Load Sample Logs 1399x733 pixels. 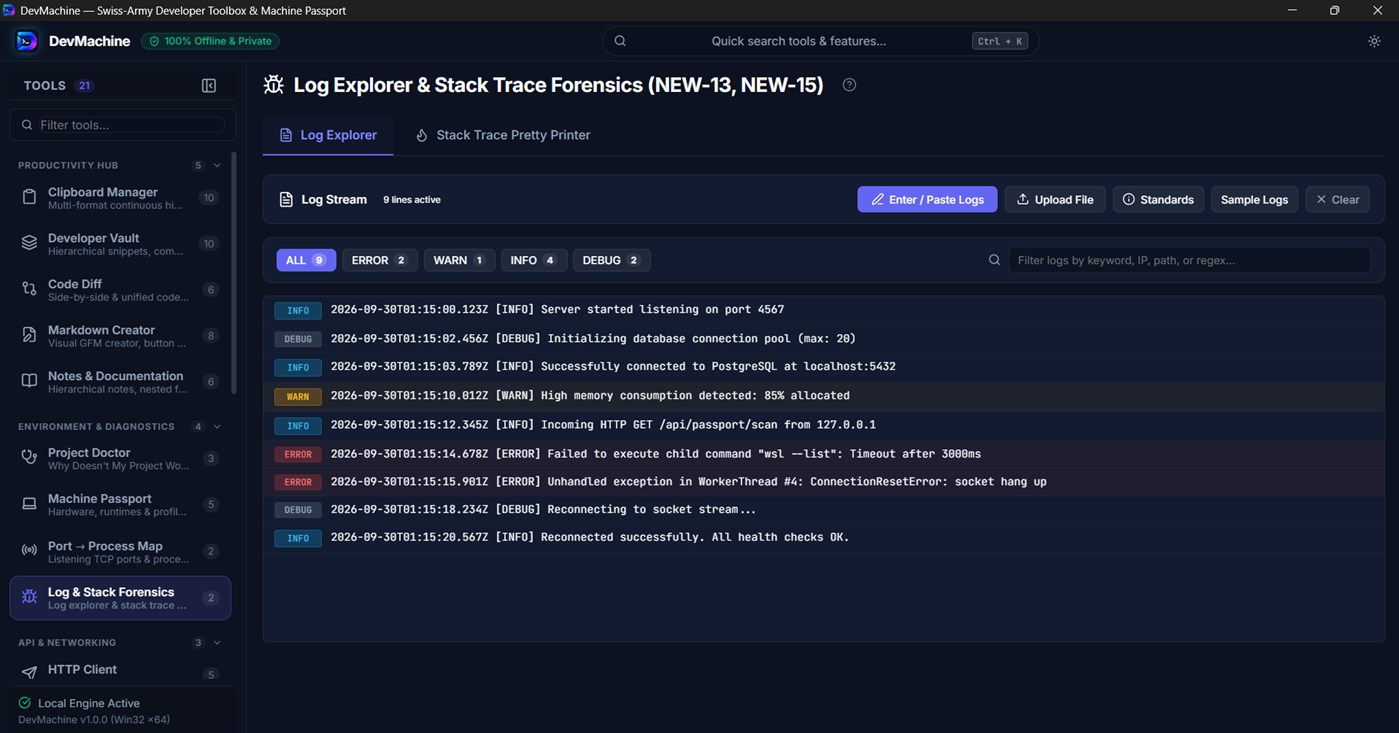tap(1254, 200)
